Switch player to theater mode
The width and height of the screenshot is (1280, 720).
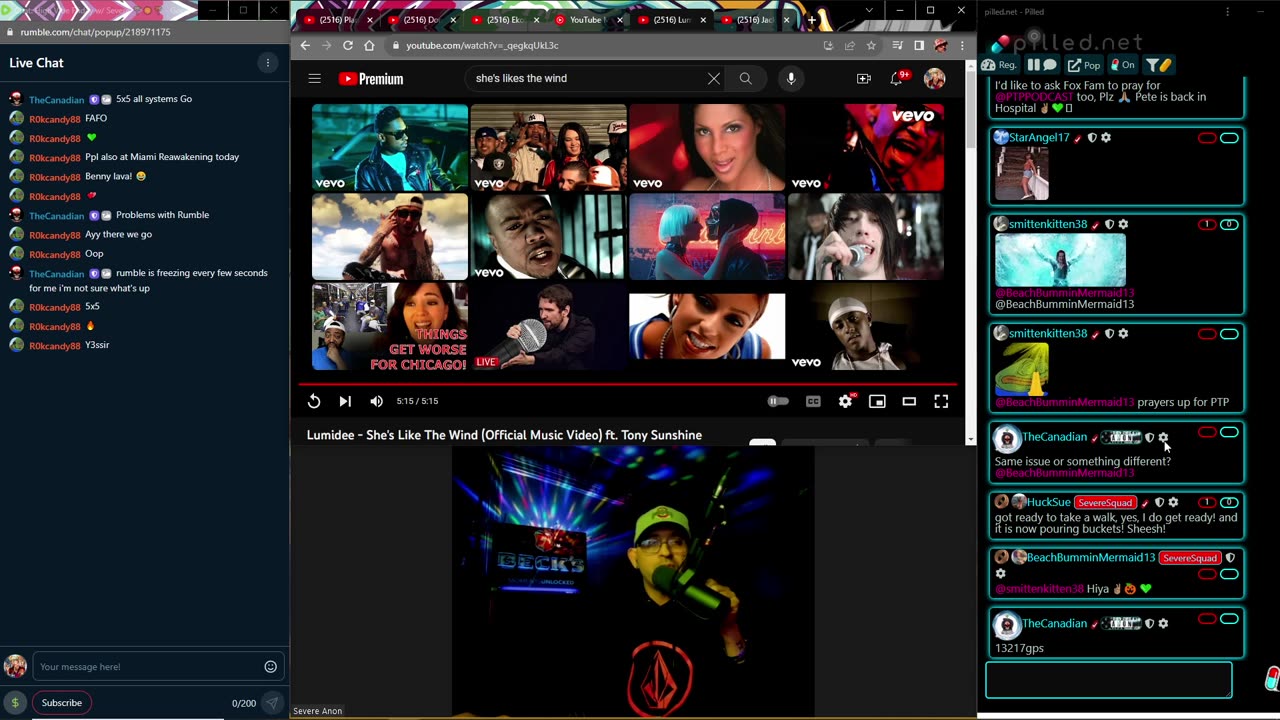click(909, 401)
